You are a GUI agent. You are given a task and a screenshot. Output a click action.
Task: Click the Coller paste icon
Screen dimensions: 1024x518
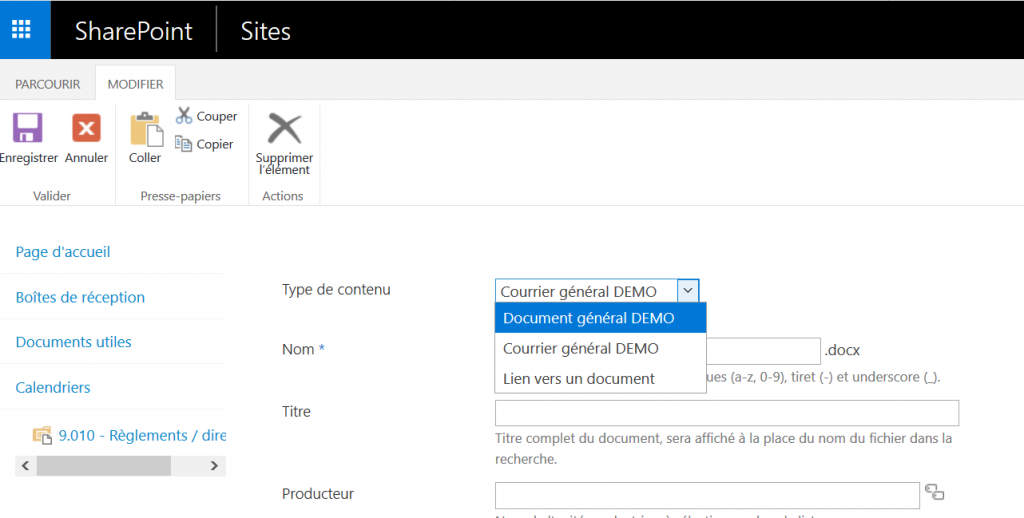tap(145, 130)
